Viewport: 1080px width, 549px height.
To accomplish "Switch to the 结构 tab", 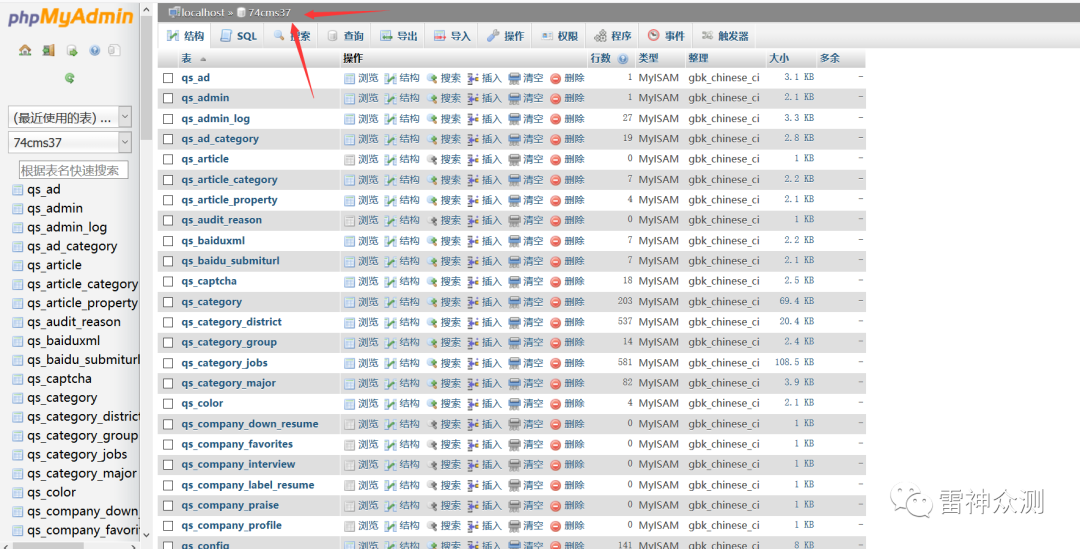I will point(186,36).
